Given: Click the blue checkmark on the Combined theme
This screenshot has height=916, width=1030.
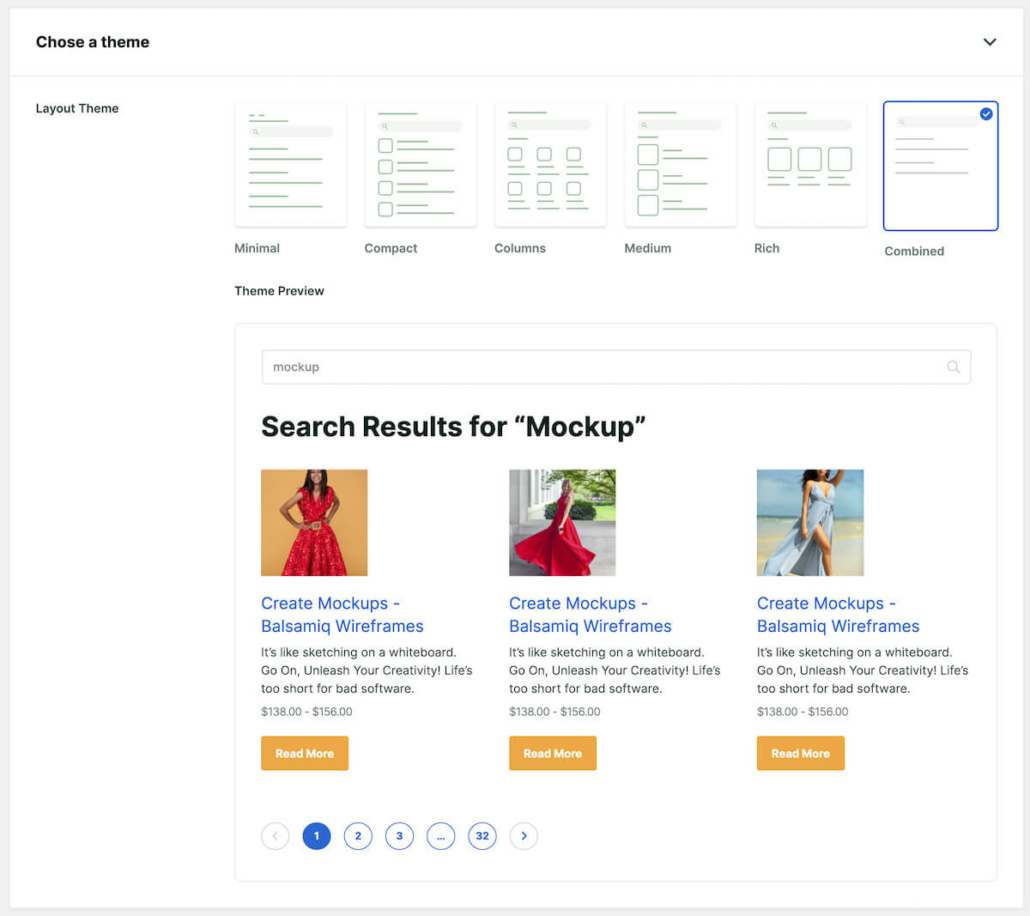Looking at the screenshot, I should tap(987, 114).
